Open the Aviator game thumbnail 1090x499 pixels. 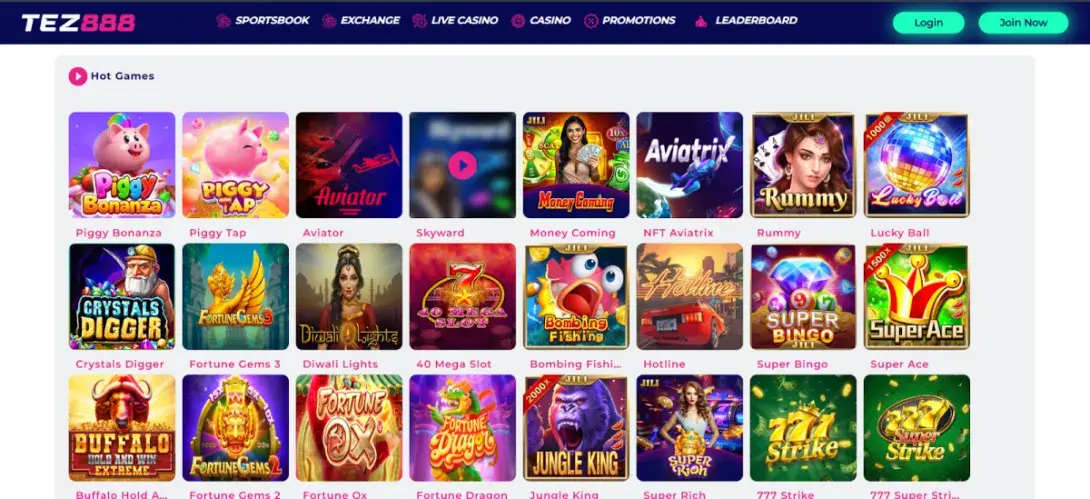click(x=349, y=165)
